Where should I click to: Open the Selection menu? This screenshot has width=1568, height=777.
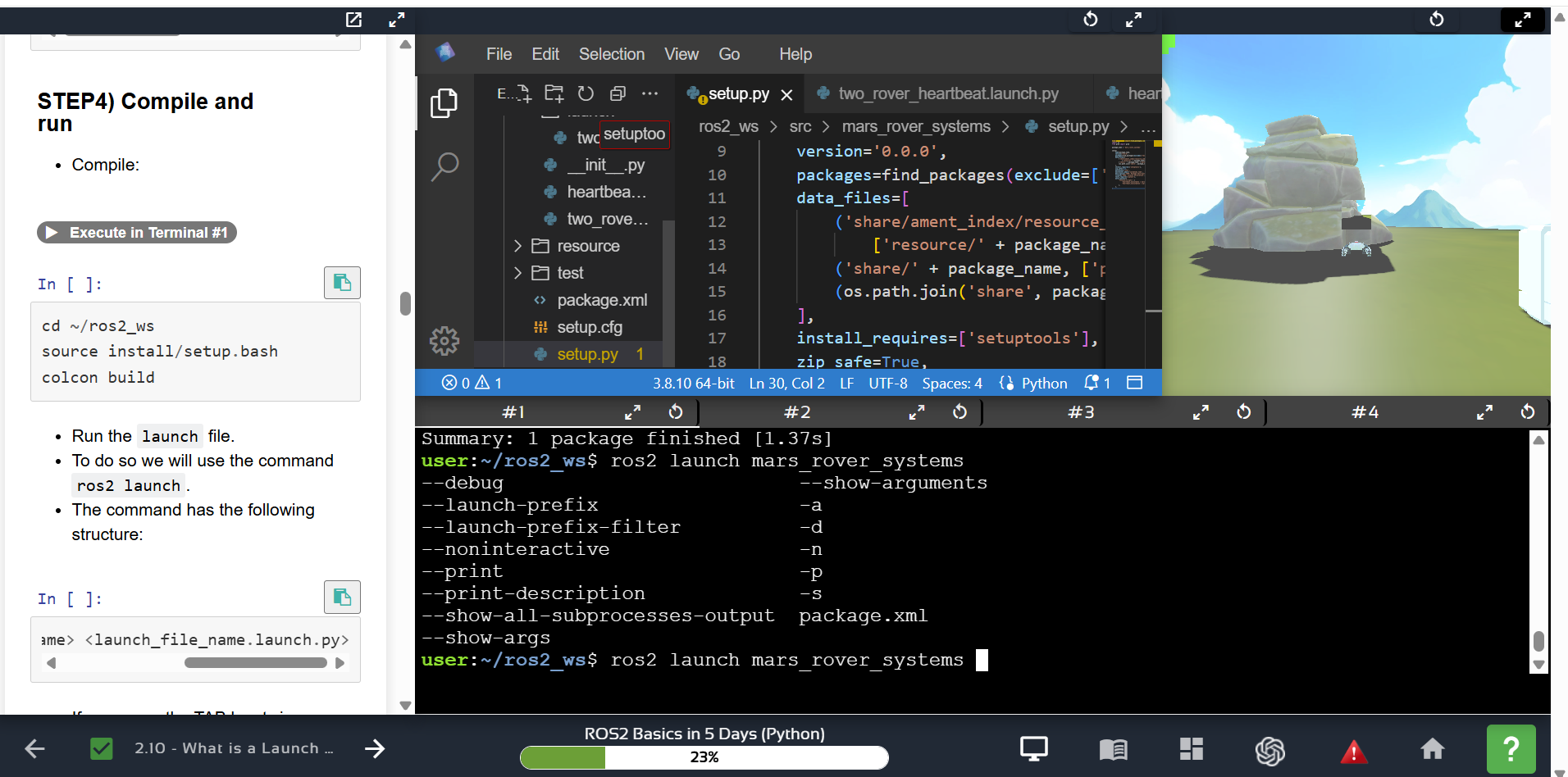[x=611, y=54]
